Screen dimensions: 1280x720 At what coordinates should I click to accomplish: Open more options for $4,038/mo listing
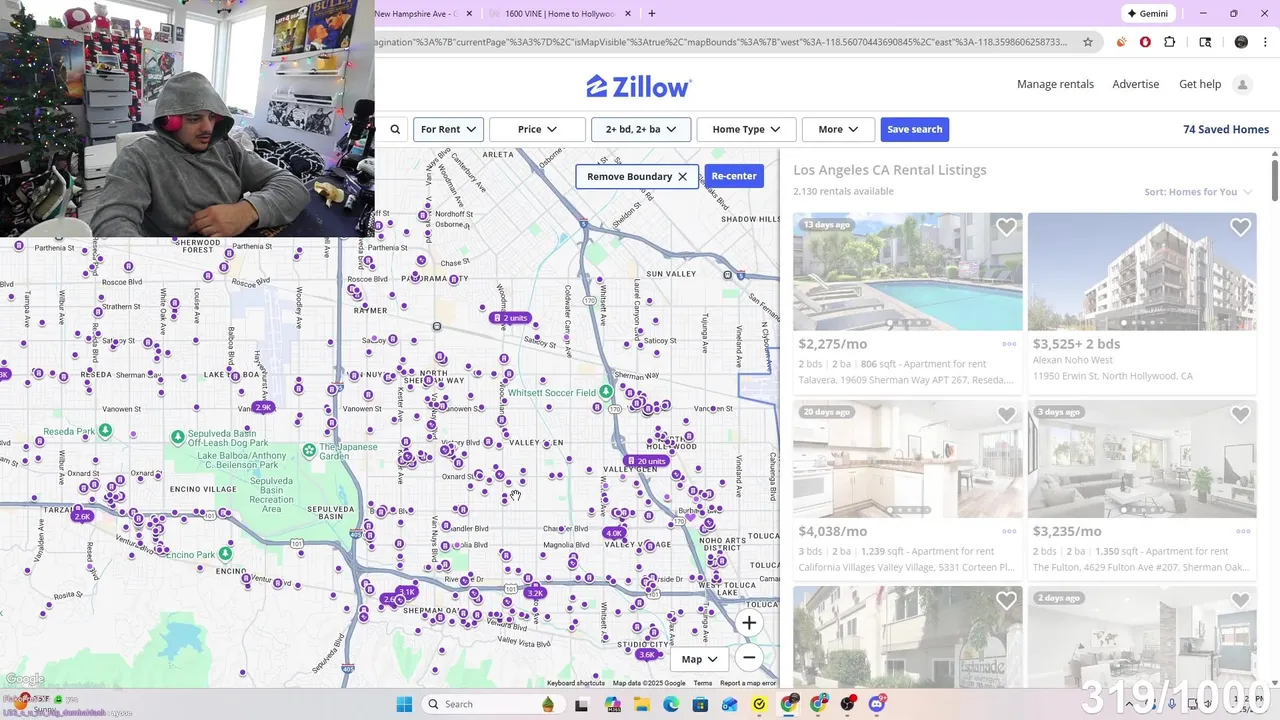[1009, 531]
